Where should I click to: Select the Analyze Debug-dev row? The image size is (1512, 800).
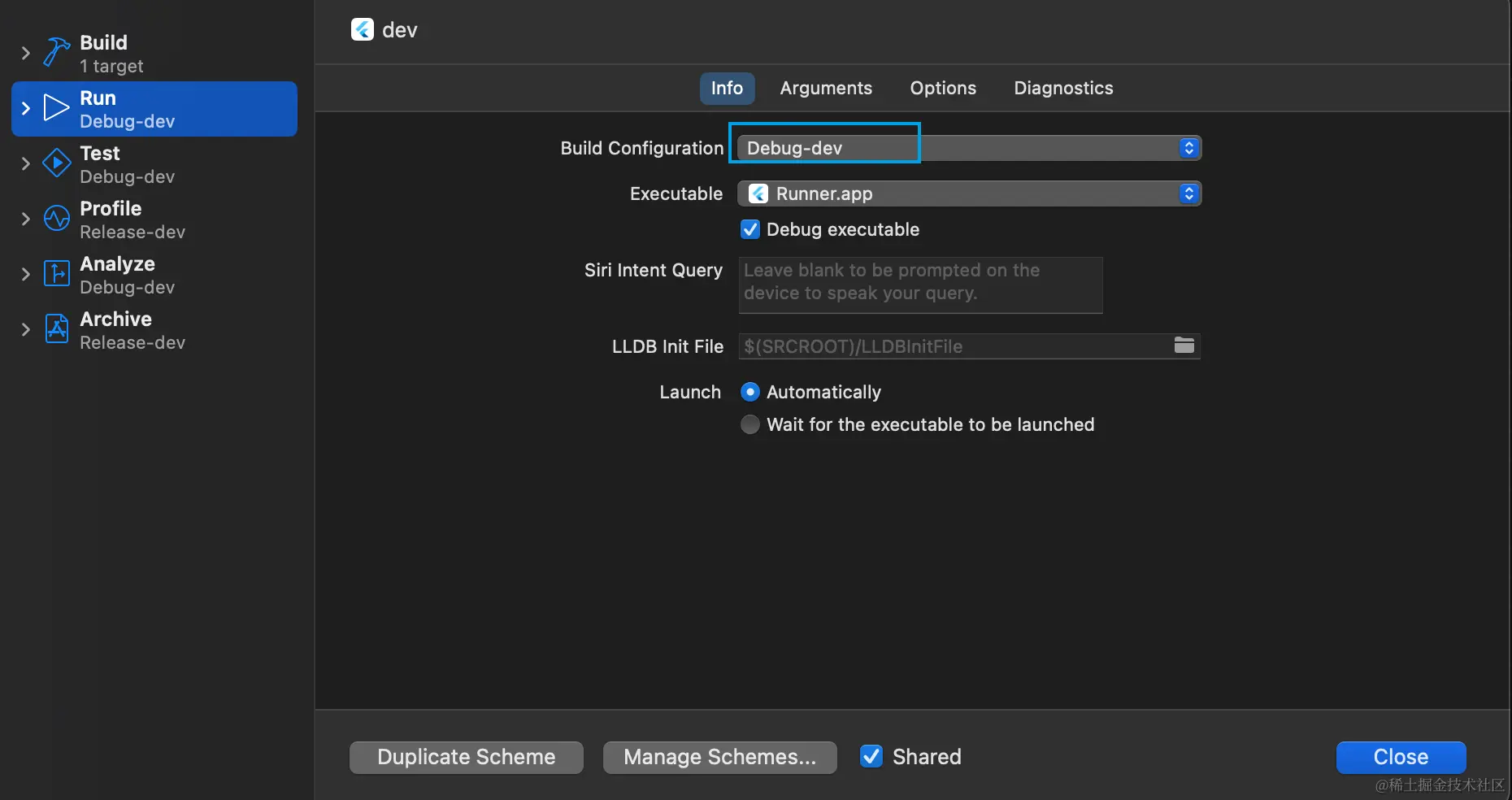pyautogui.click(x=154, y=275)
